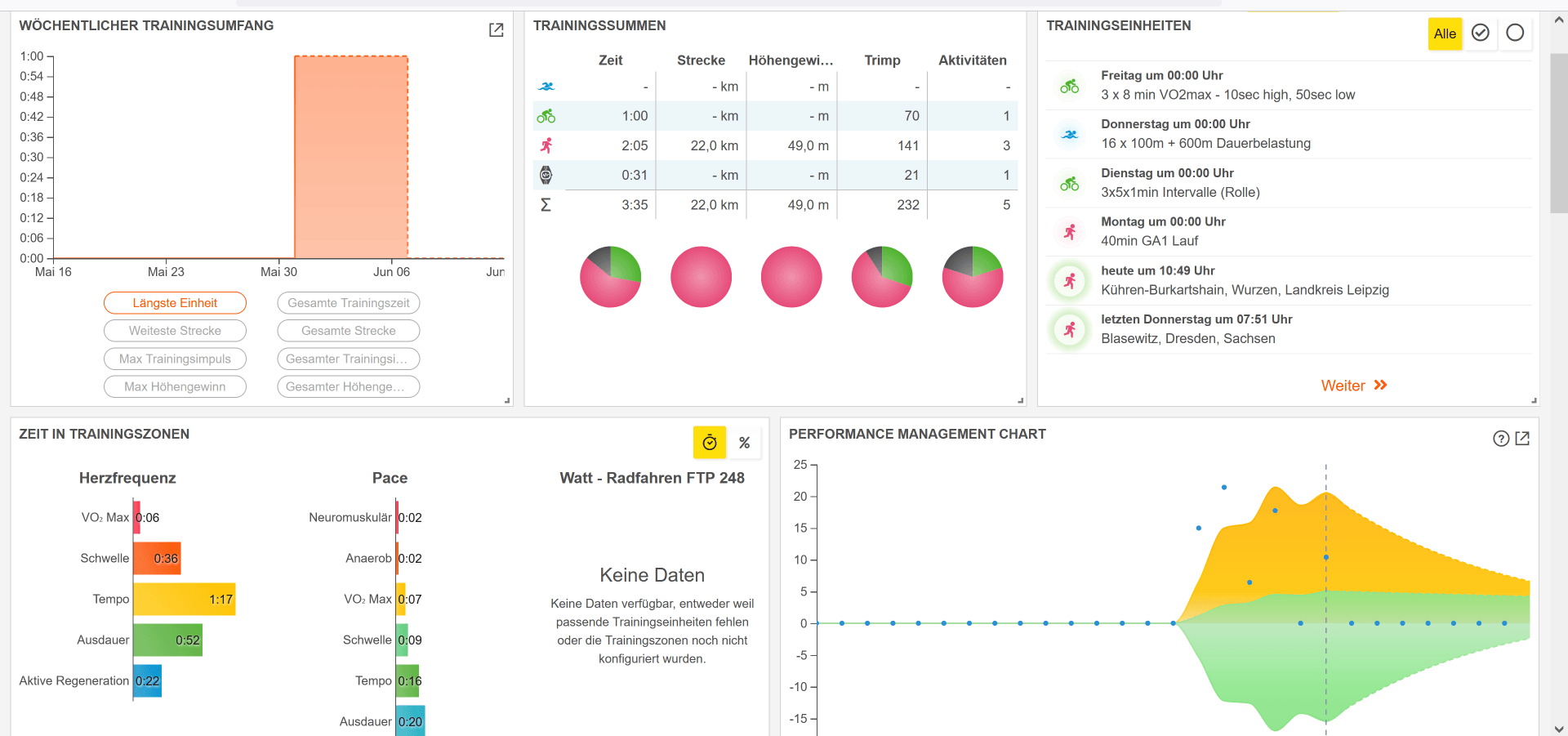Click the Zeit pie chart

click(x=610, y=277)
